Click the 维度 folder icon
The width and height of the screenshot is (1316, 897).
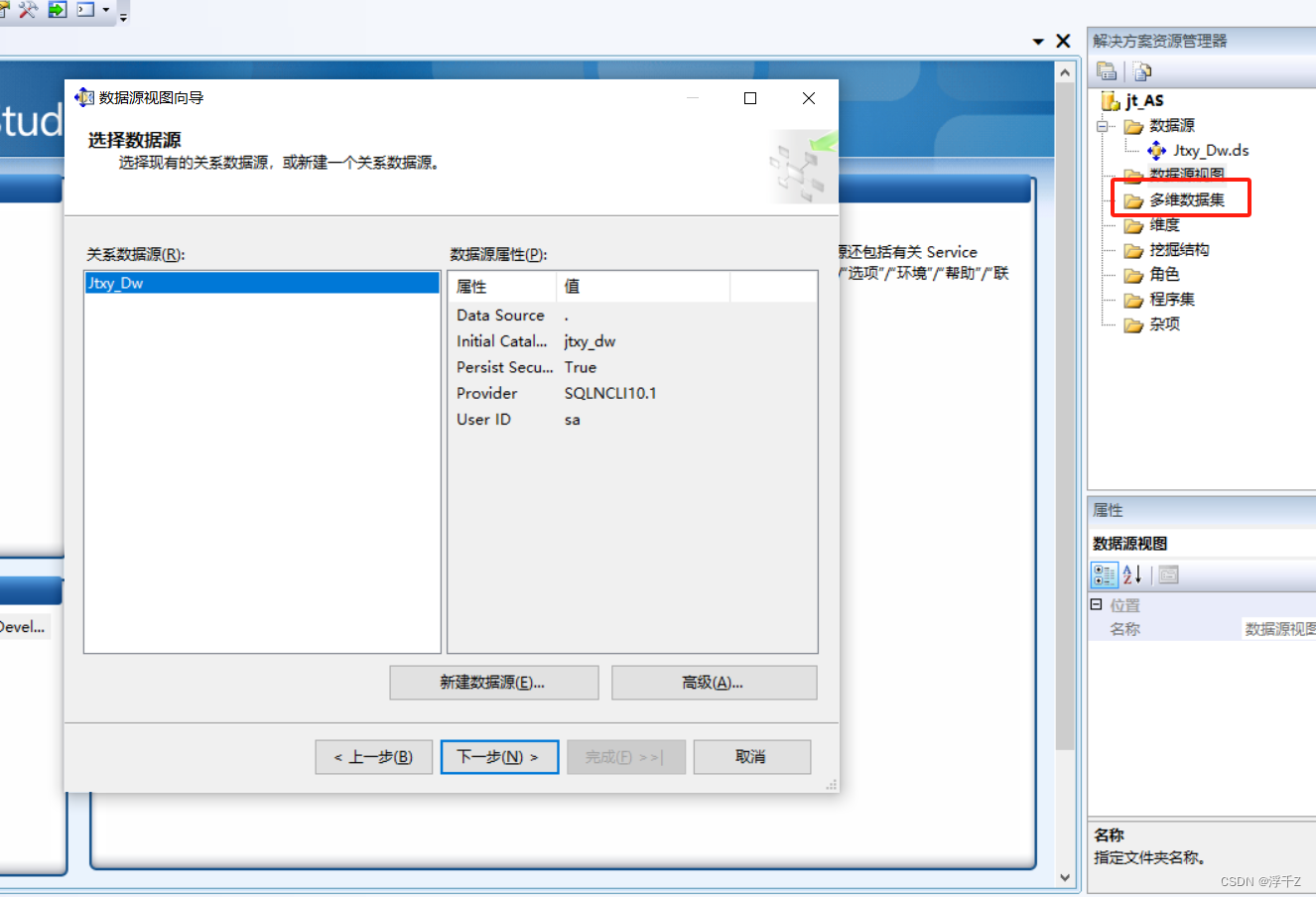coord(1133,225)
